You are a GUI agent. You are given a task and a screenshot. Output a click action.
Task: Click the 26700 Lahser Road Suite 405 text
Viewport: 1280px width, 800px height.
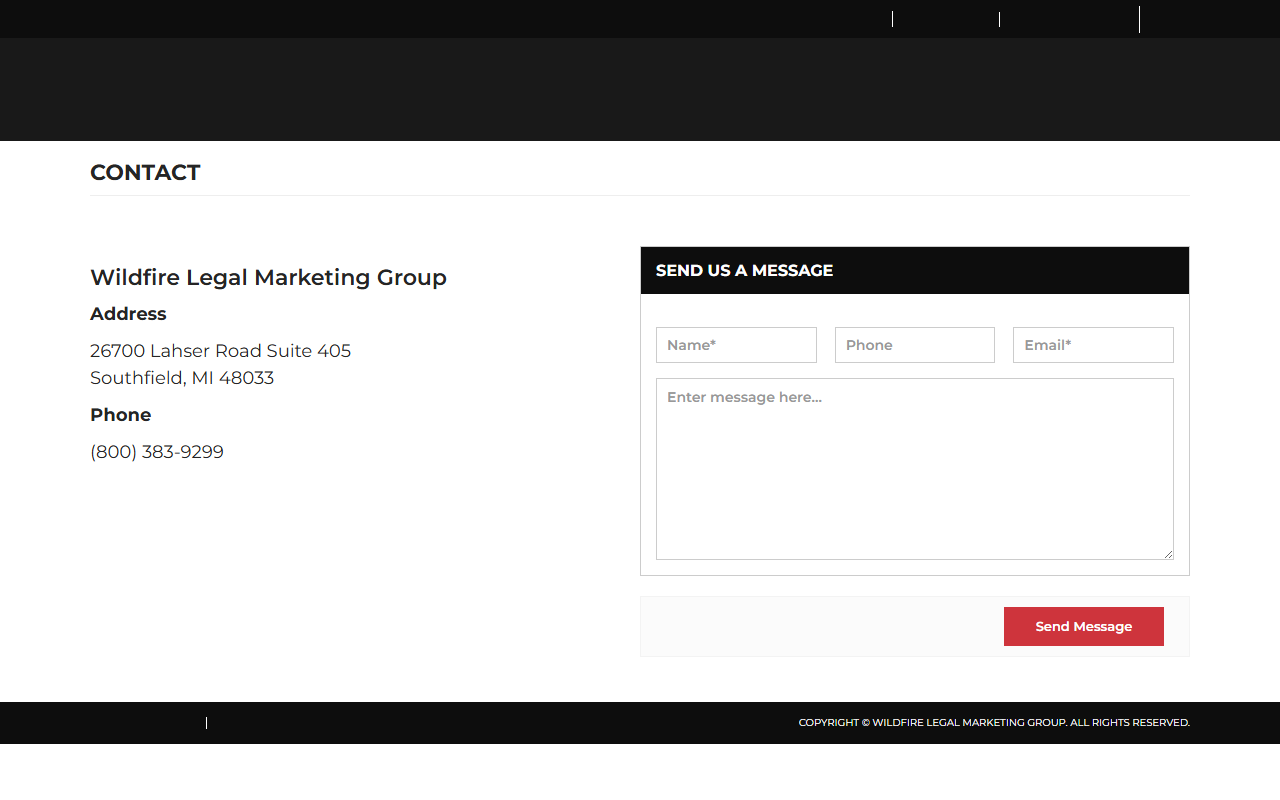(220, 351)
